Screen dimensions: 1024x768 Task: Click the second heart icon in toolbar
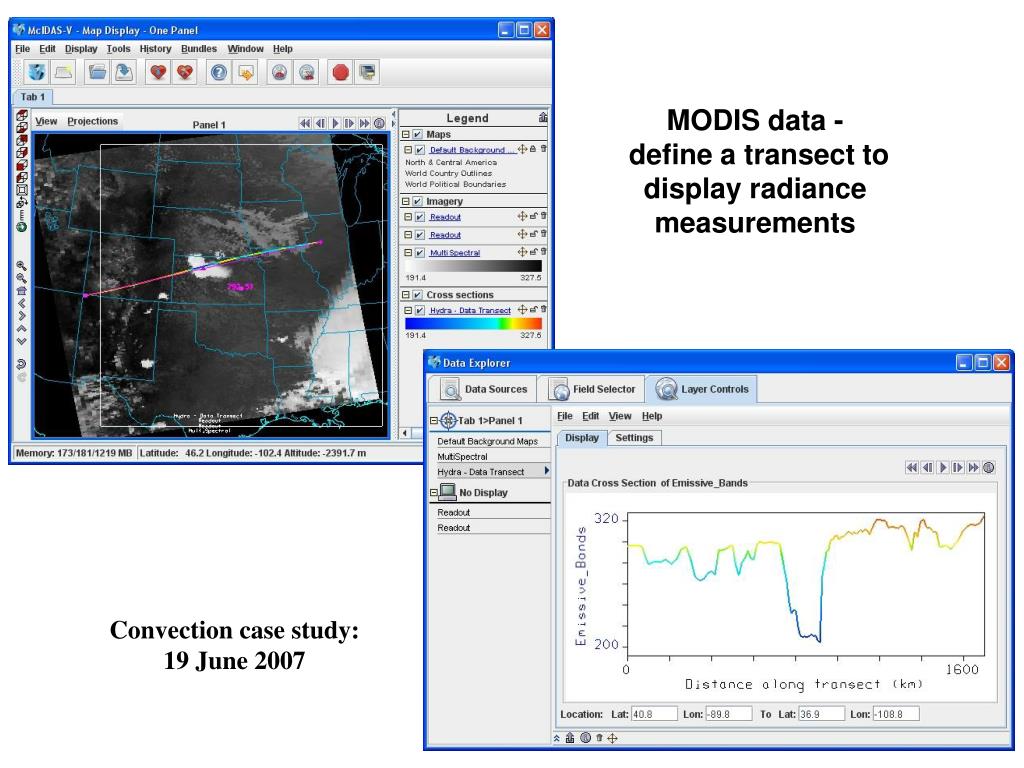point(185,72)
